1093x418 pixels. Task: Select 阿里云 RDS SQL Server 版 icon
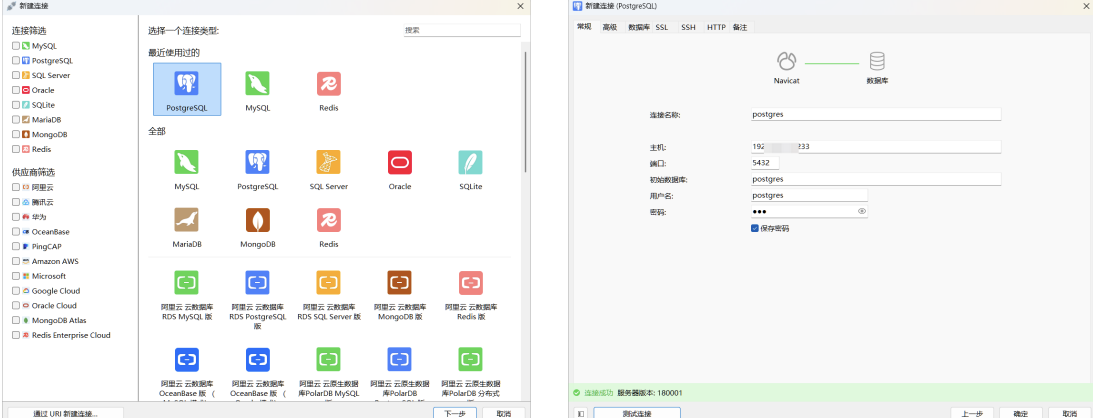click(x=328, y=282)
